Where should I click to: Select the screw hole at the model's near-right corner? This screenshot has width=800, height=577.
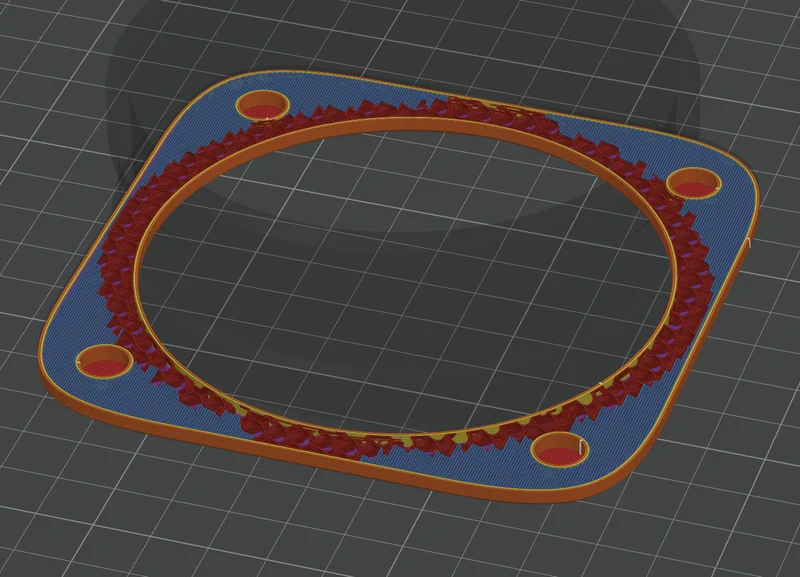(560, 449)
